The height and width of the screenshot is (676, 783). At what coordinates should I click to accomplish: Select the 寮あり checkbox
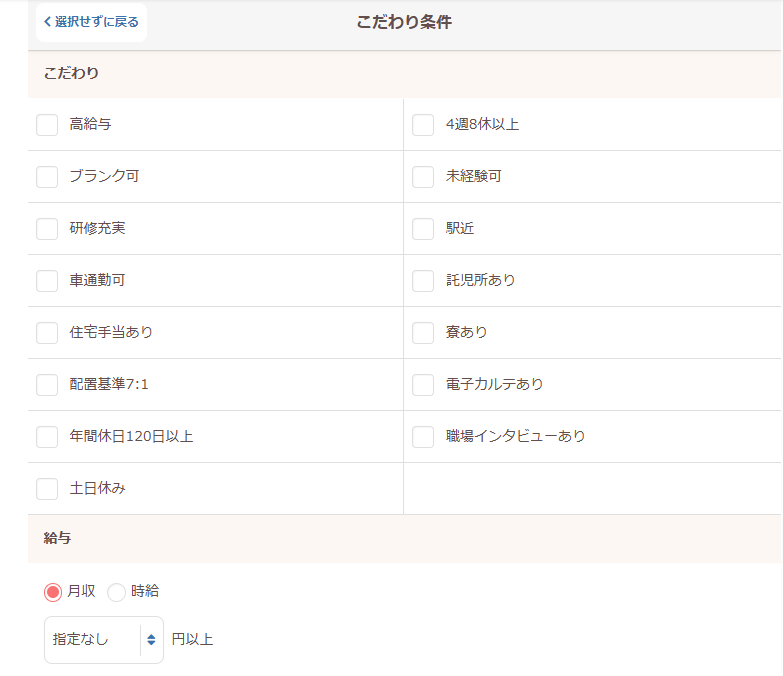click(x=423, y=333)
